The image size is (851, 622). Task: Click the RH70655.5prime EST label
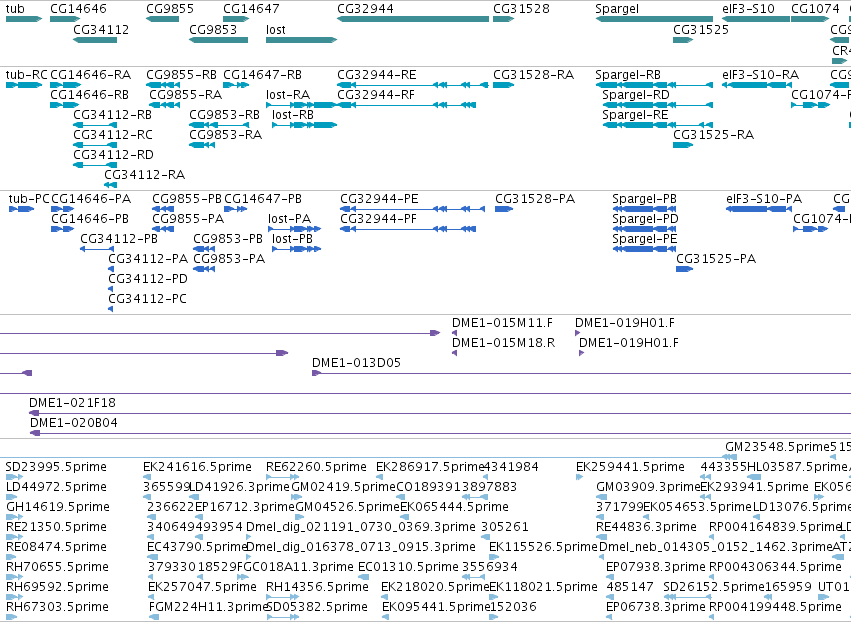58,567
